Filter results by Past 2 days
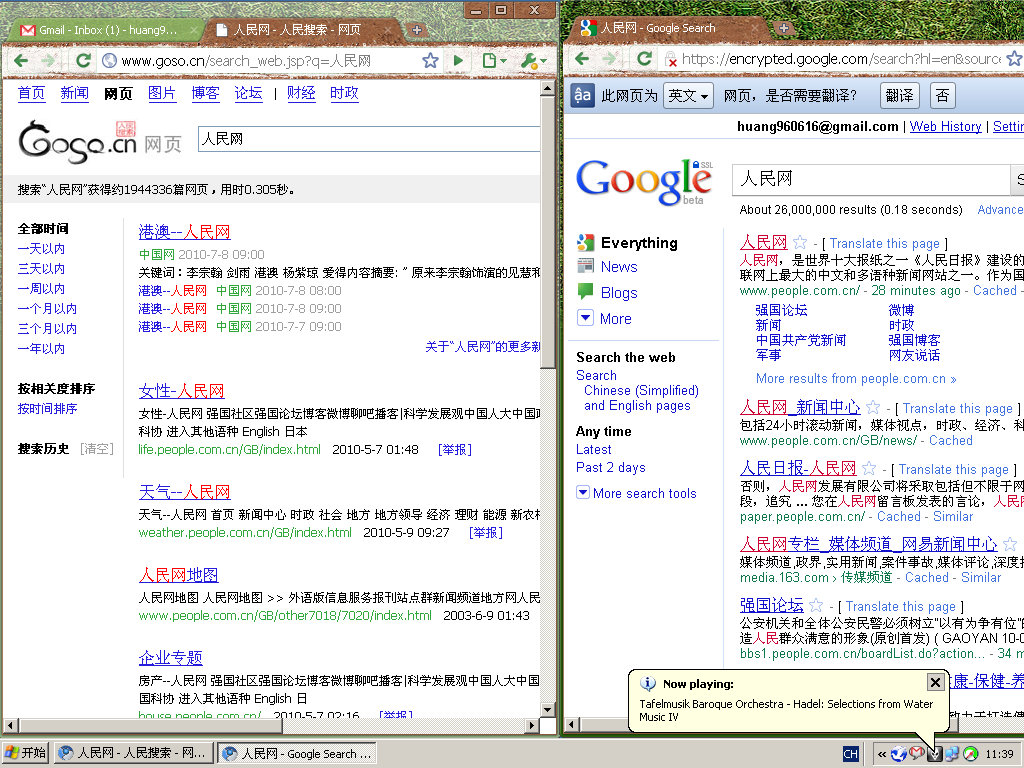This screenshot has height=768, width=1024. point(611,468)
